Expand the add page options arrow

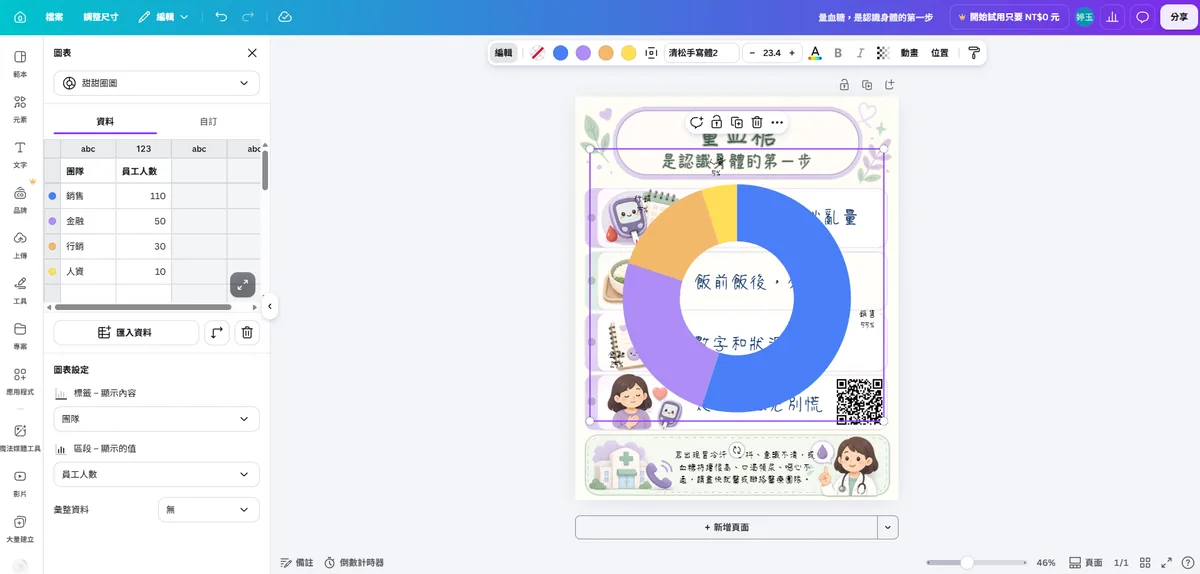coord(888,527)
